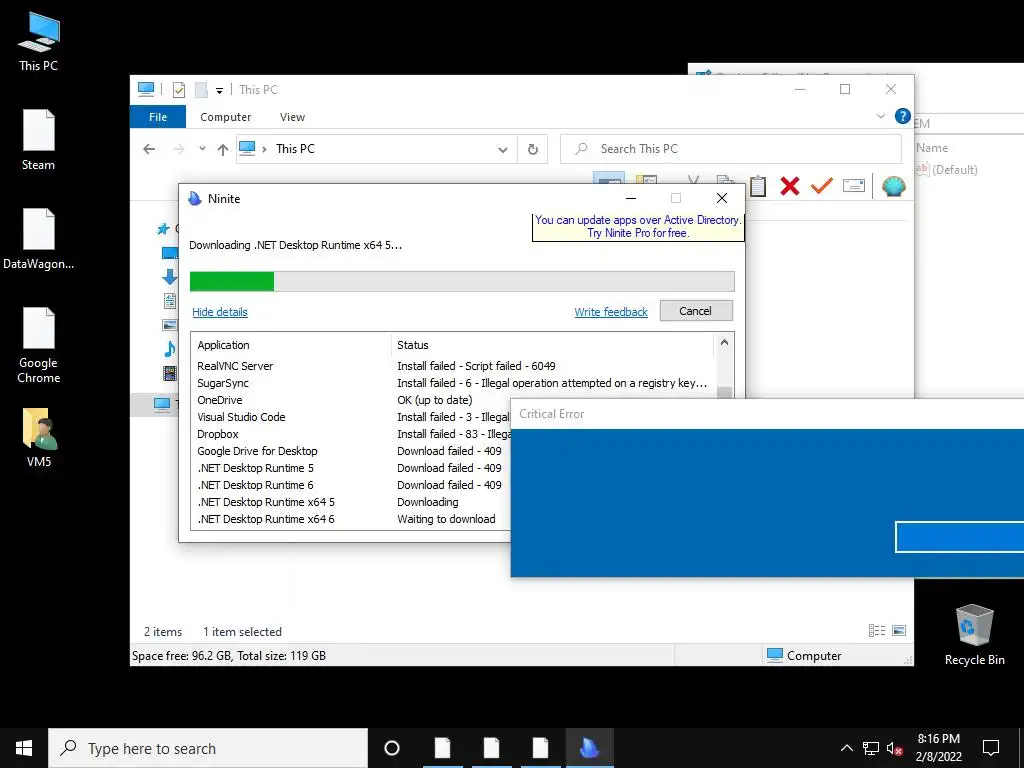Show hidden system tray icons

coord(846,748)
